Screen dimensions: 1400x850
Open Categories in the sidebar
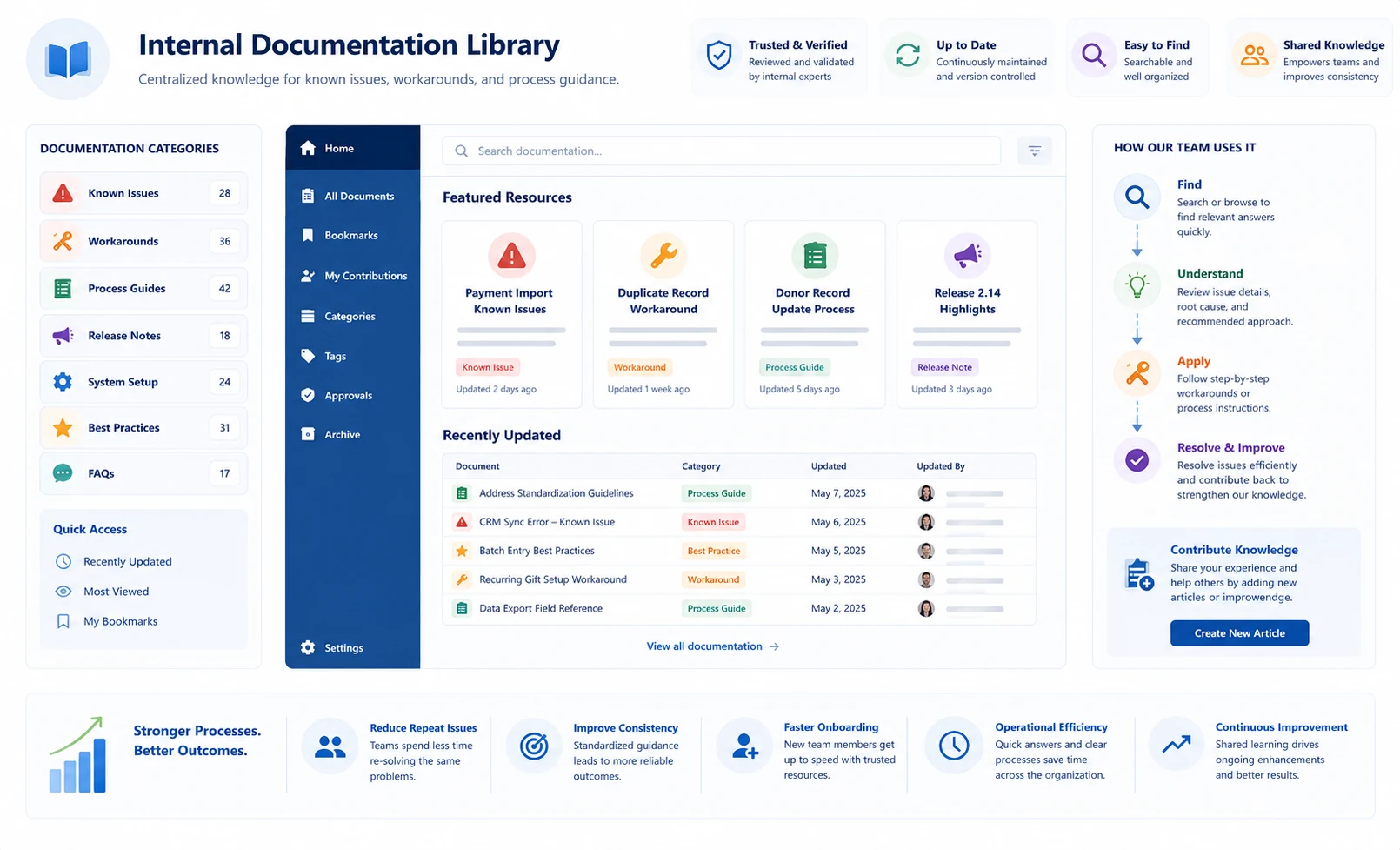click(353, 317)
